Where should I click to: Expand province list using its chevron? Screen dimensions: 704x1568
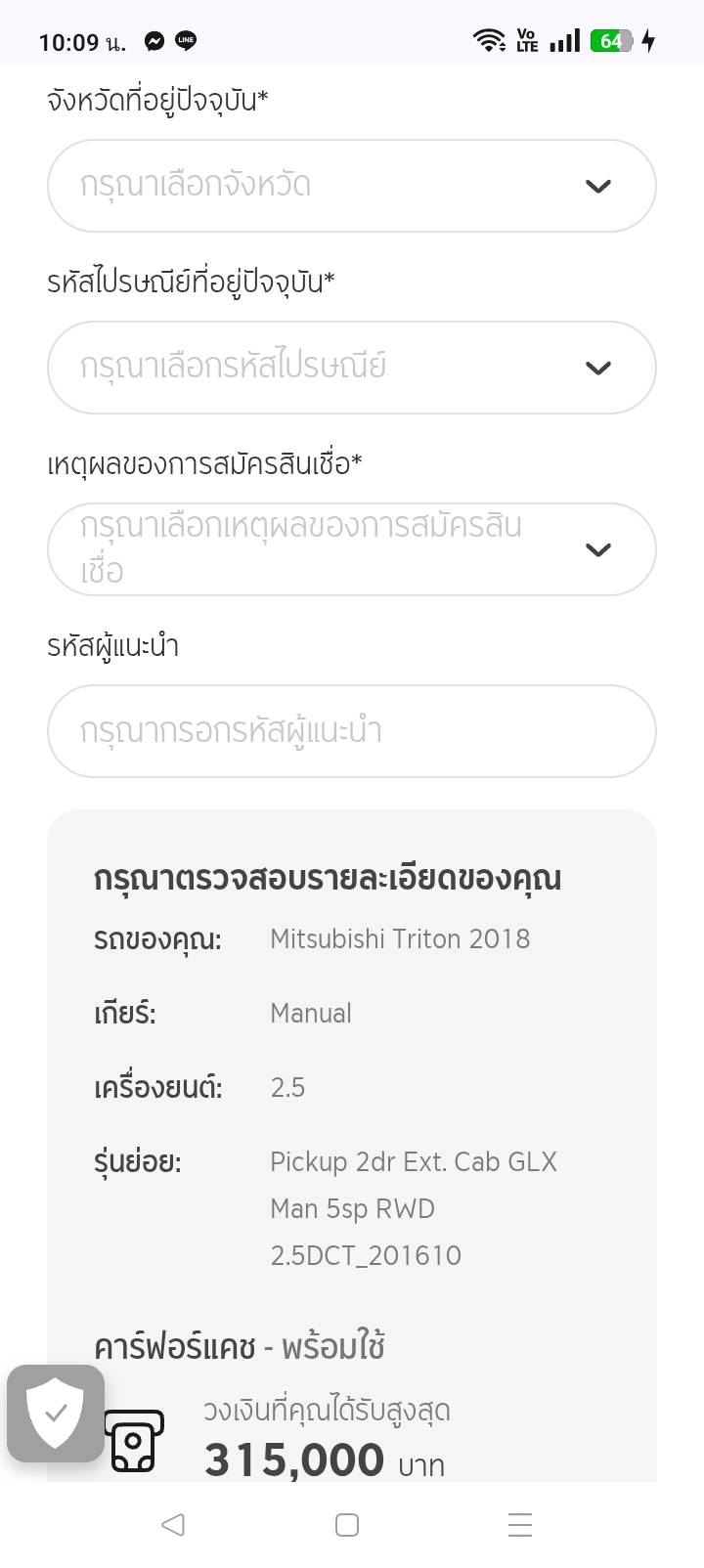point(597,186)
